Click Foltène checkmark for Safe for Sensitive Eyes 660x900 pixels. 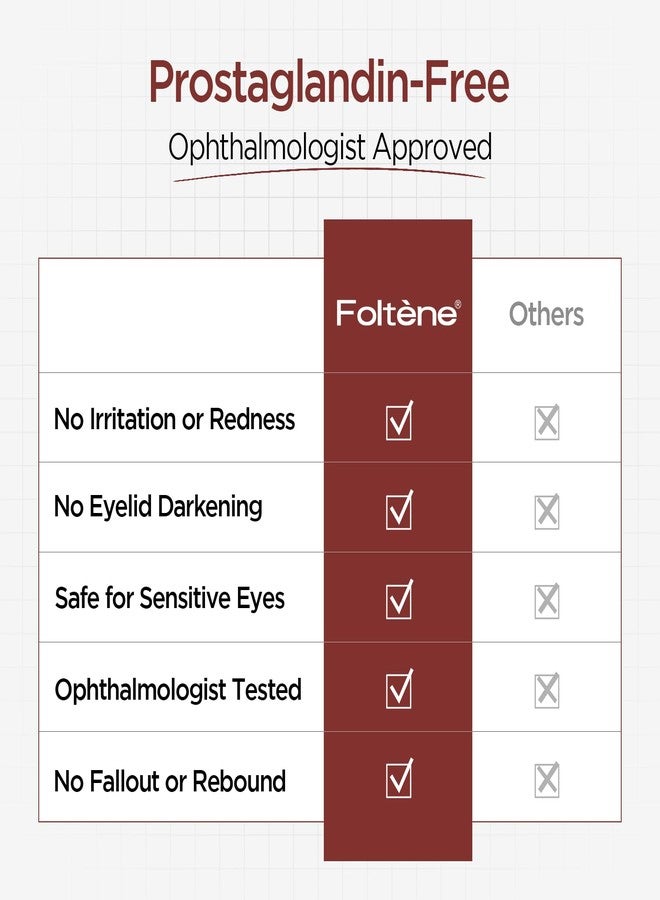pyautogui.click(x=399, y=599)
